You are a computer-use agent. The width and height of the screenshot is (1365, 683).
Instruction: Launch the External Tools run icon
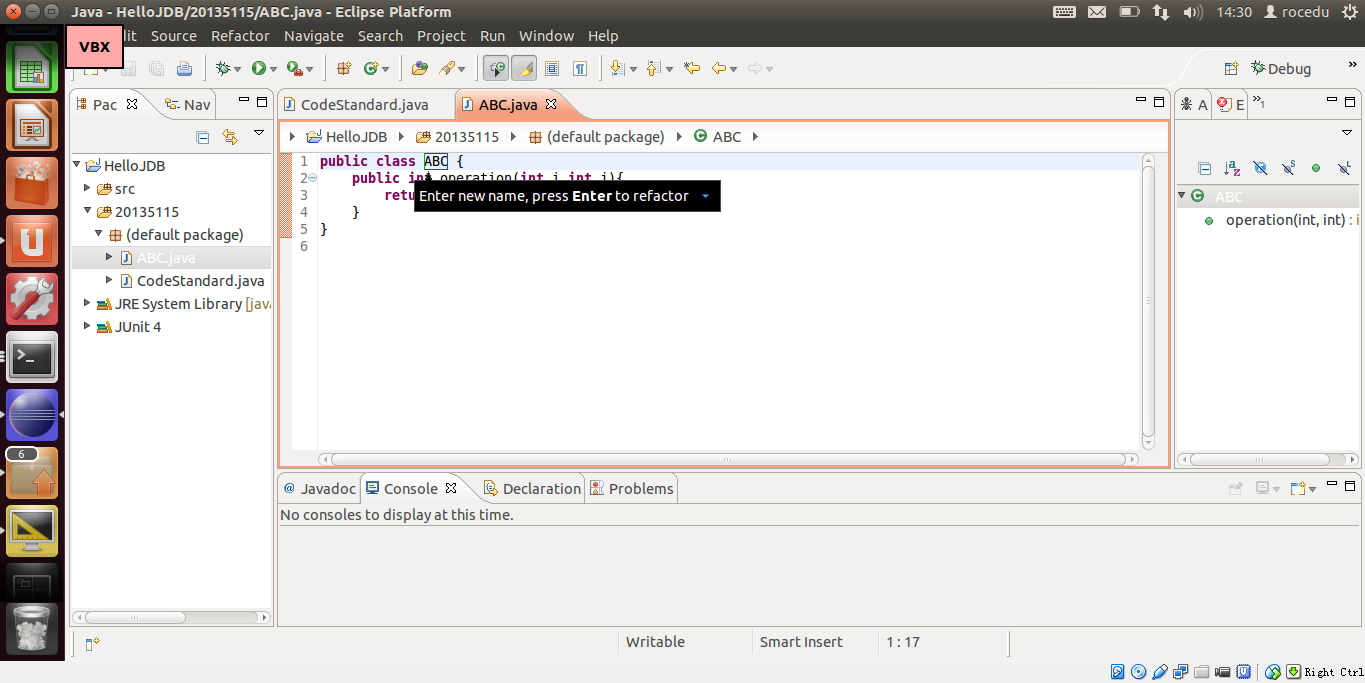pos(294,68)
